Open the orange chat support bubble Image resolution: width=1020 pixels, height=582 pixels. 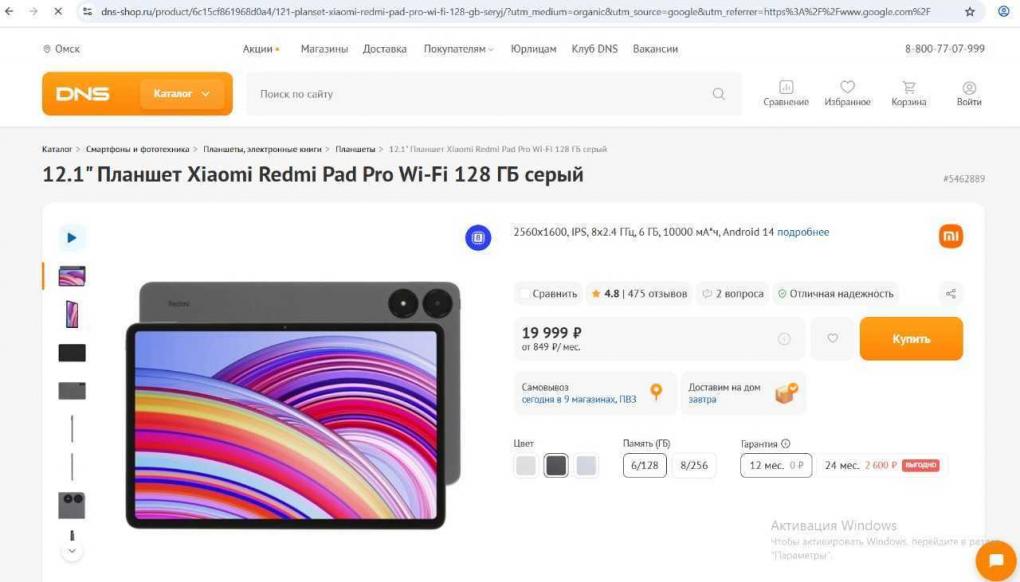(996, 560)
